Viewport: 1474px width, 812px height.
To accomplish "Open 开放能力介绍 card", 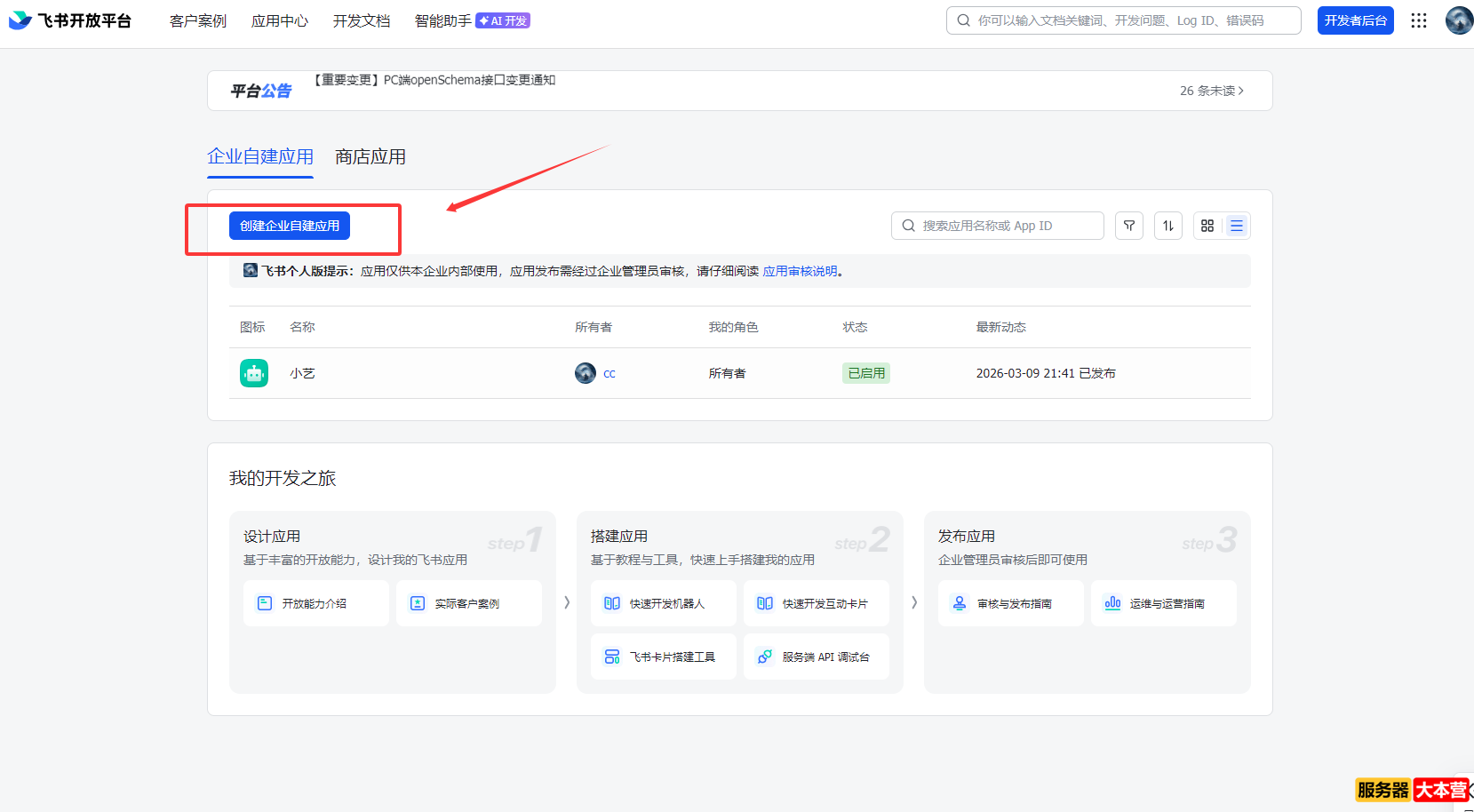I will (316, 603).
